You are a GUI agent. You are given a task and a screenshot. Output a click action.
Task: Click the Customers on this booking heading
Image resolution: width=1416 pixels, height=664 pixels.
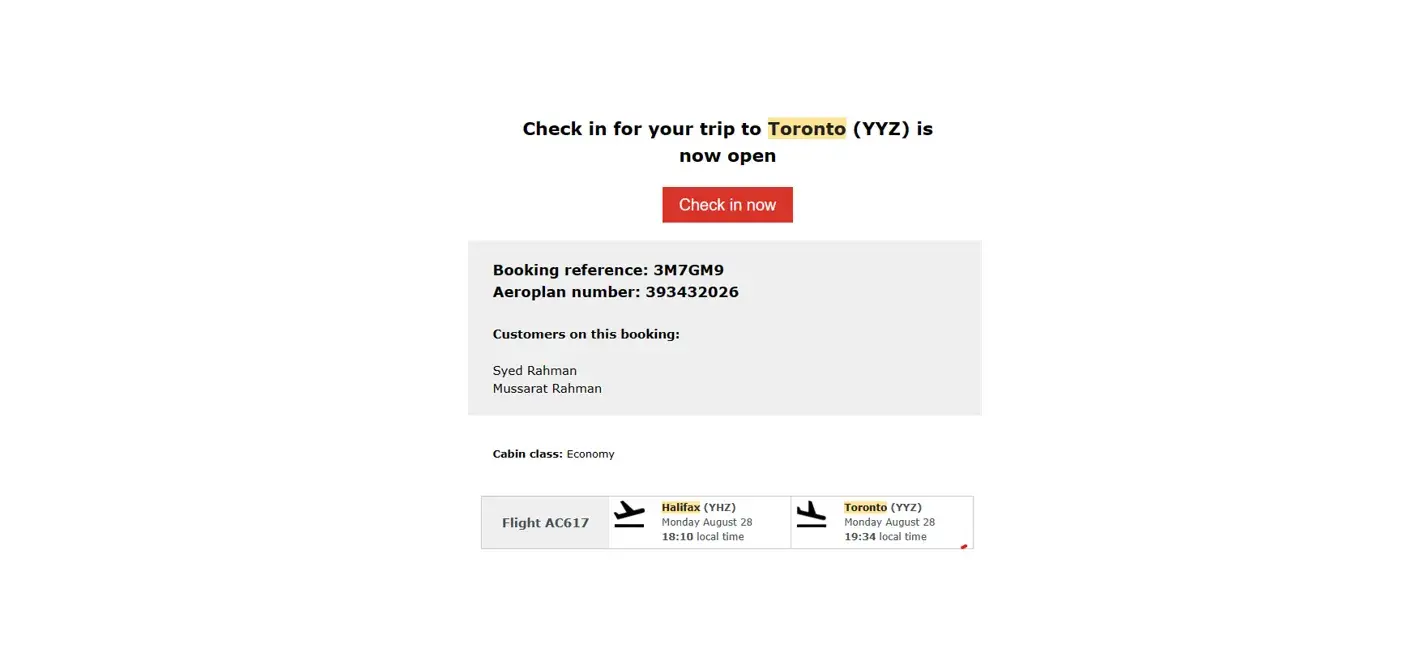(586, 334)
